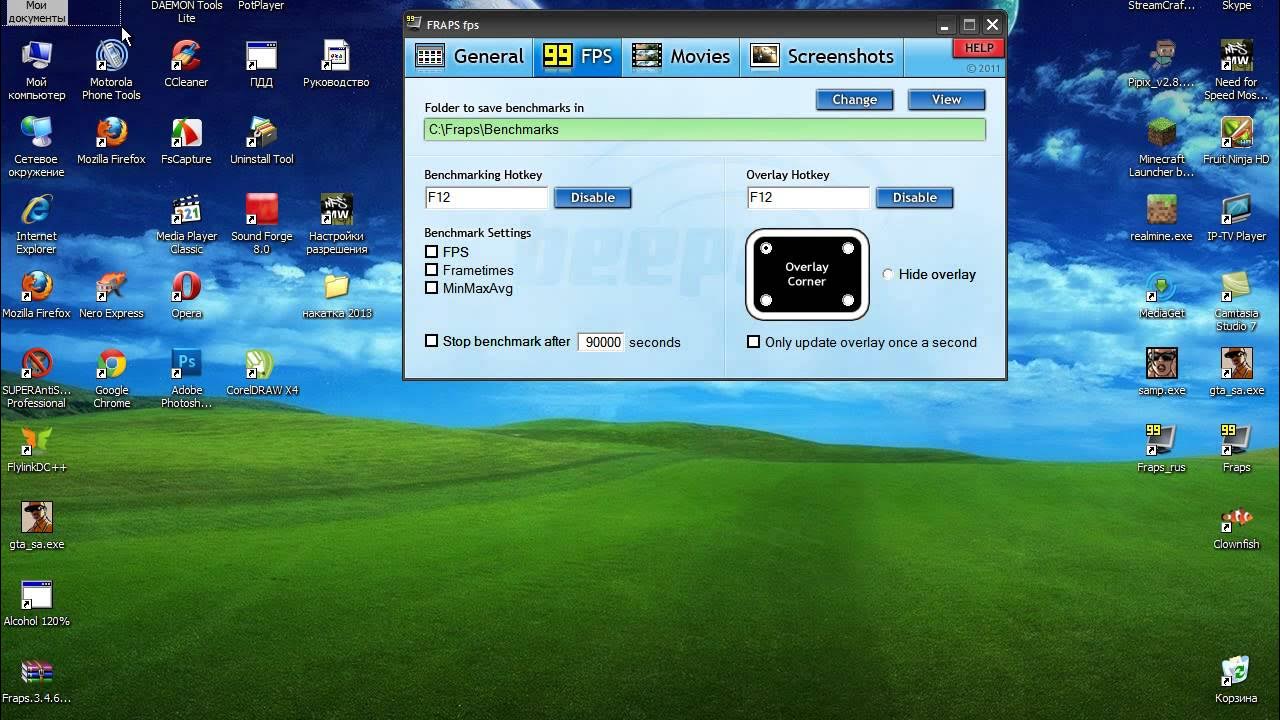Select the Adobe Photoshop shortcut

click(186, 378)
